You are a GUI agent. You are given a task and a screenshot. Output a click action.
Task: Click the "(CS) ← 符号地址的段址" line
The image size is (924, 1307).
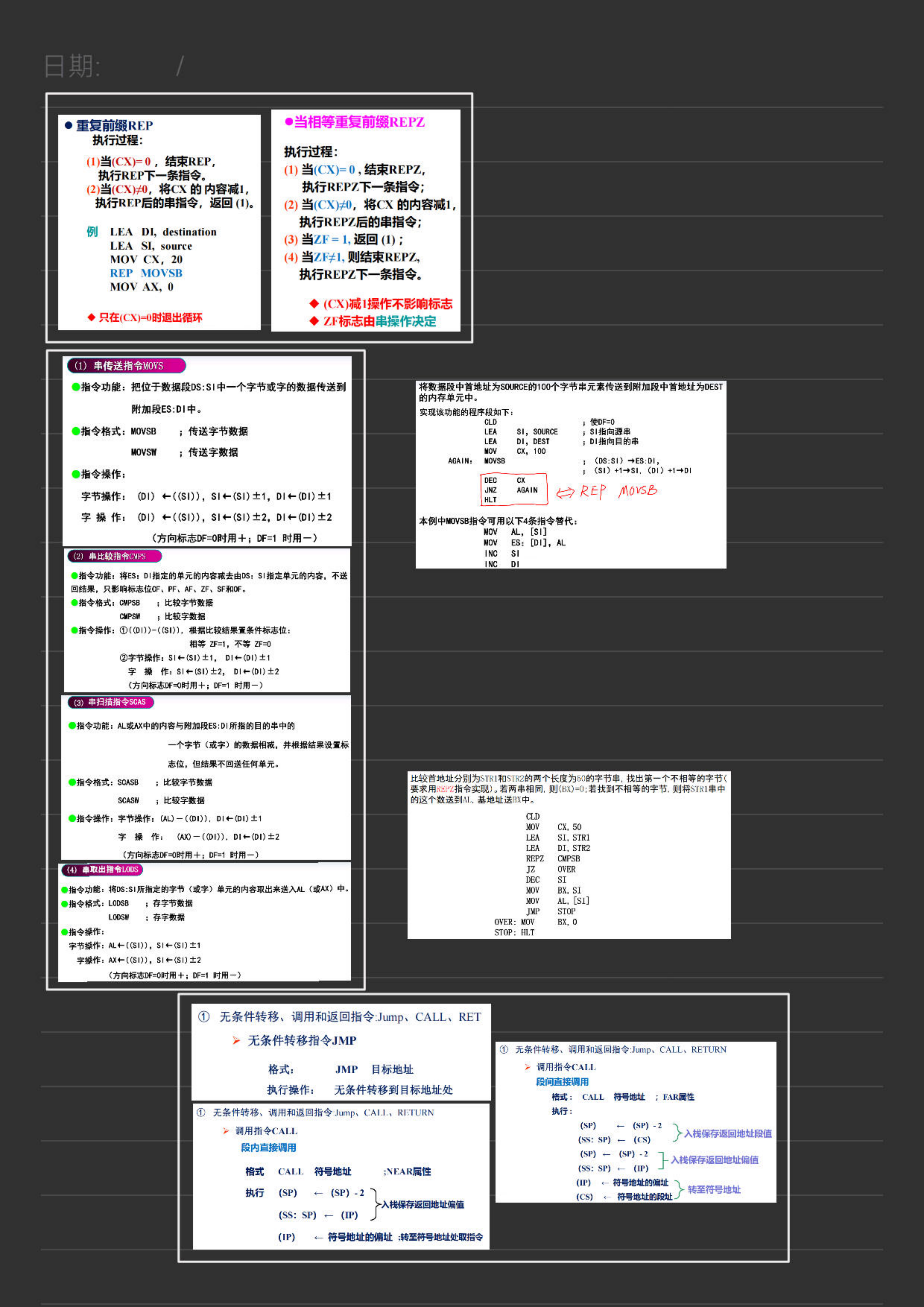pos(624,1196)
